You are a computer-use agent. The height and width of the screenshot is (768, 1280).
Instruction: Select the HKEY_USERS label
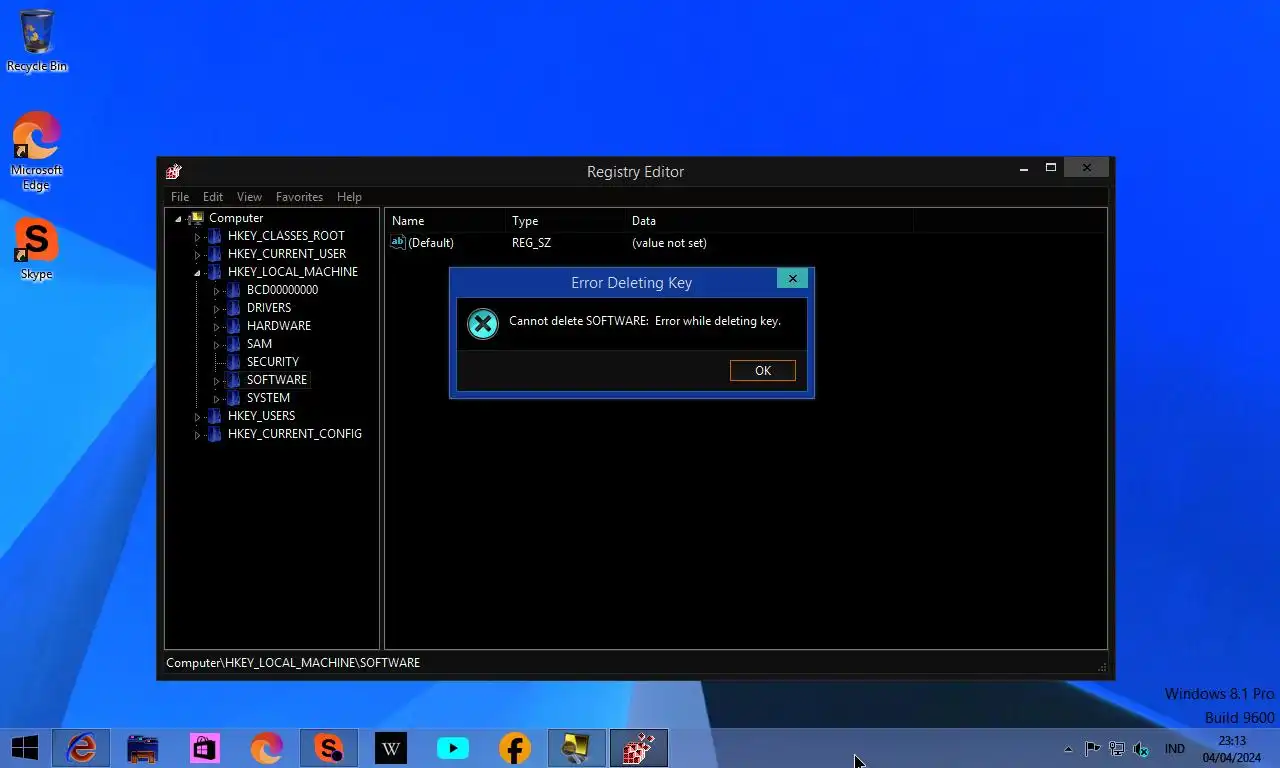[x=261, y=416]
